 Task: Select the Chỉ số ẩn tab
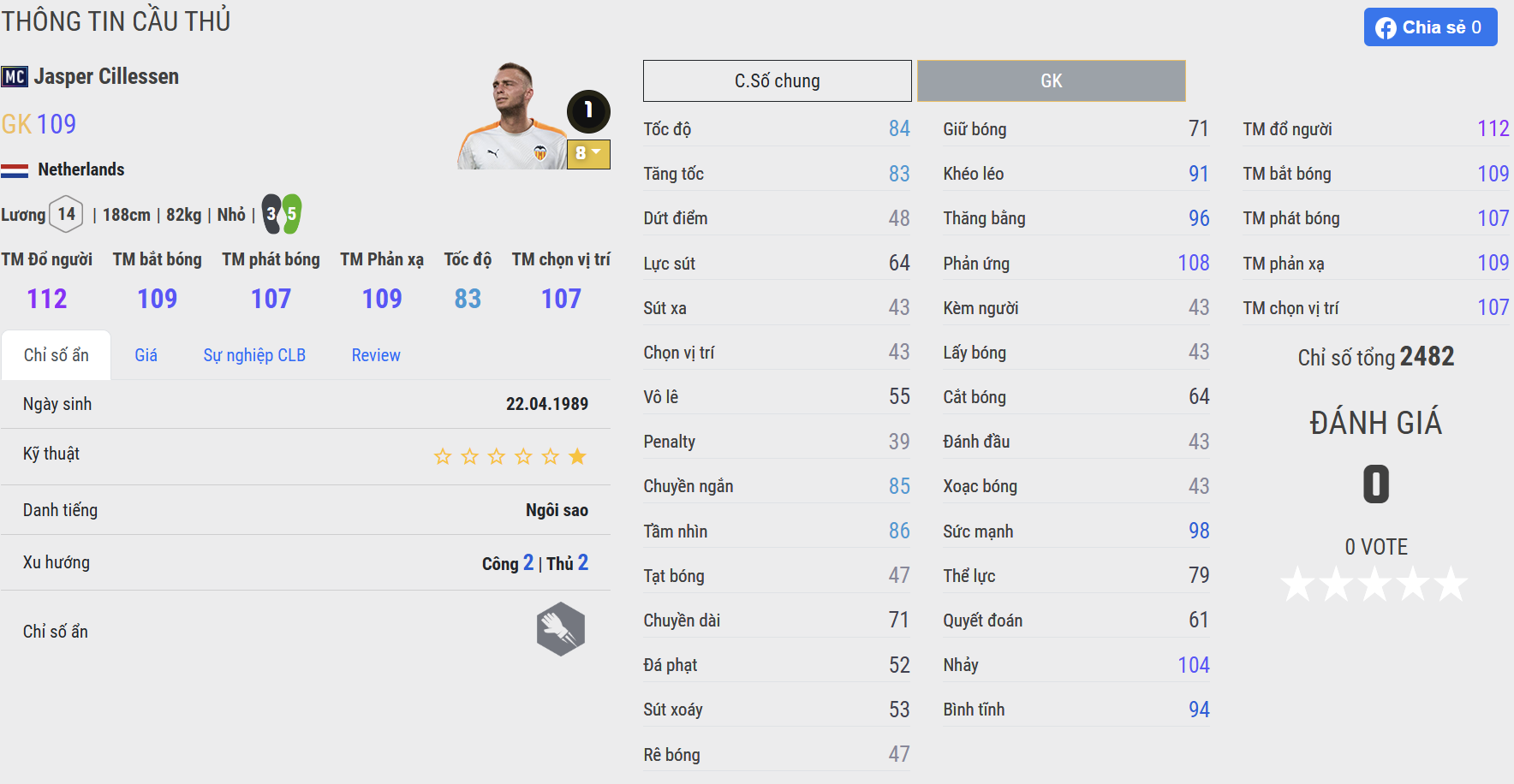(57, 355)
